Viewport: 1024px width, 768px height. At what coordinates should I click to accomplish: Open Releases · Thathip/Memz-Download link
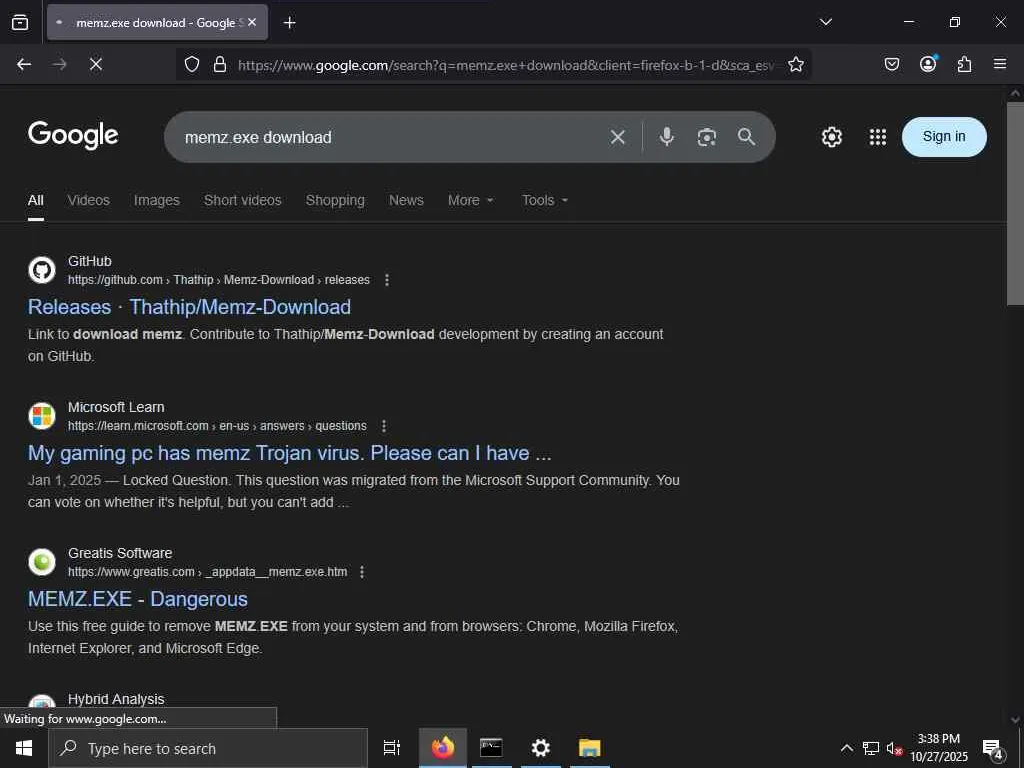point(189,307)
